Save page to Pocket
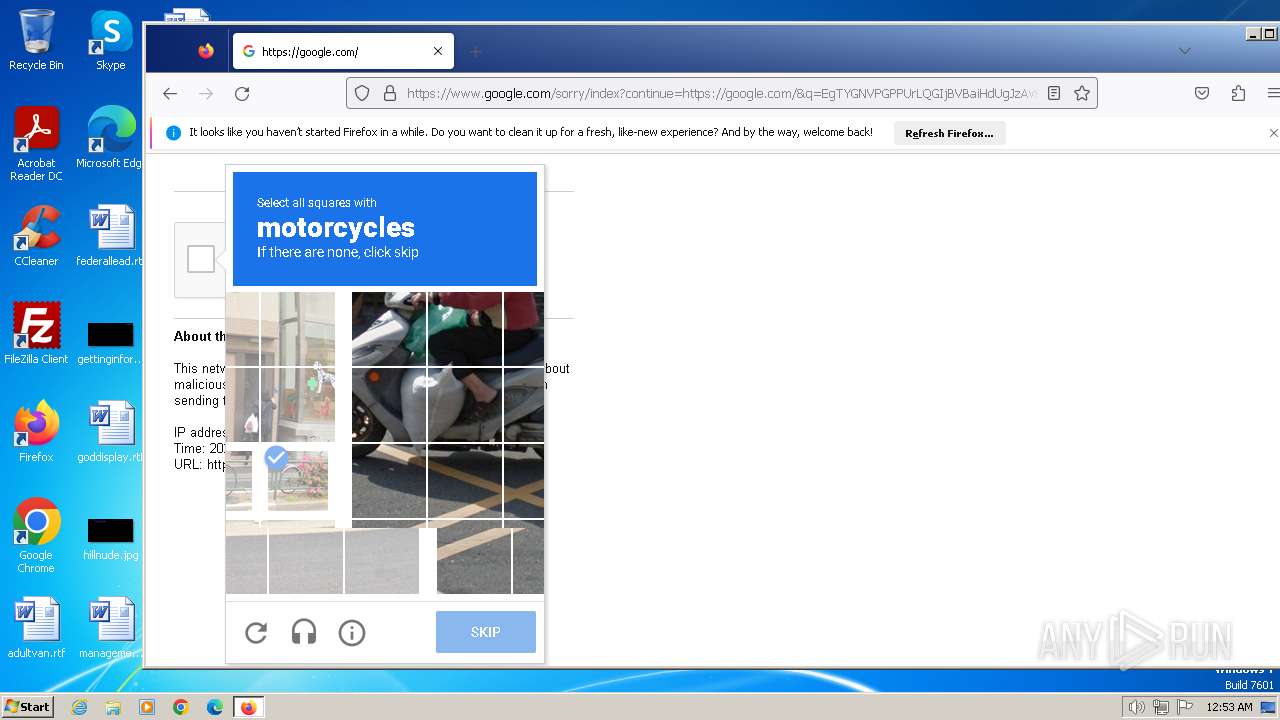1280x720 pixels. click(x=1202, y=93)
